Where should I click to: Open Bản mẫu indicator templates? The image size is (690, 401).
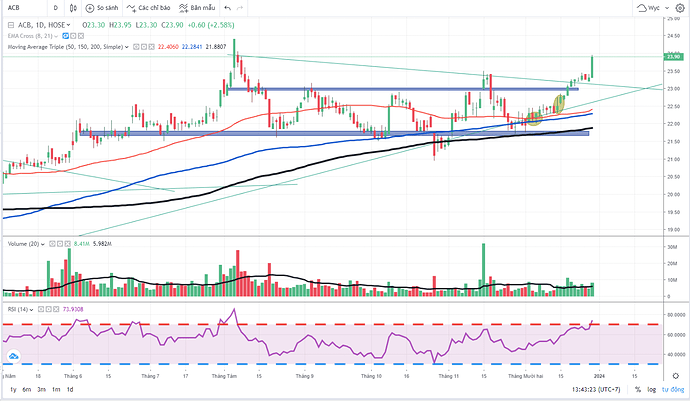[x=197, y=8]
